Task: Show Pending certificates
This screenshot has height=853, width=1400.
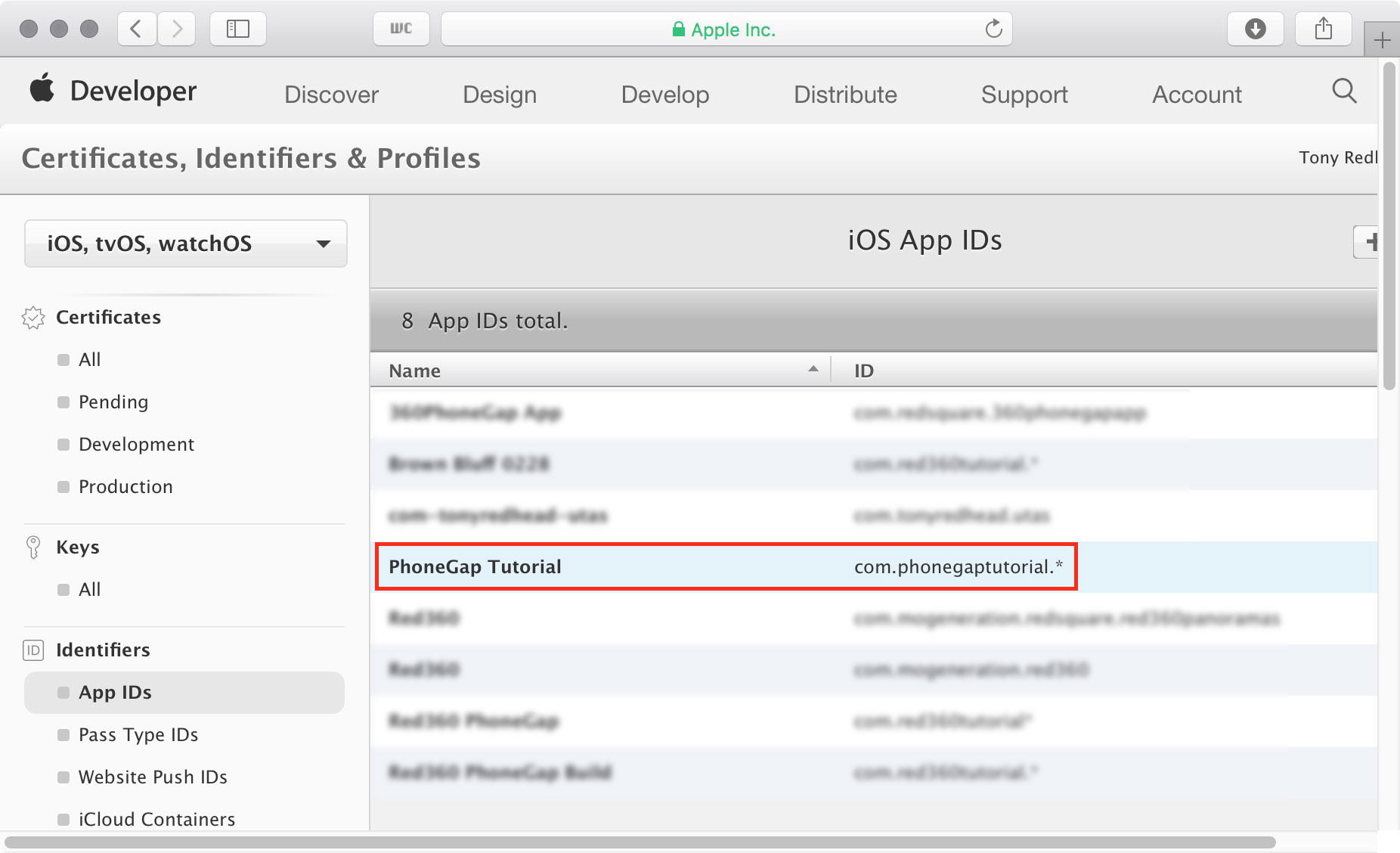Action: (113, 402)
